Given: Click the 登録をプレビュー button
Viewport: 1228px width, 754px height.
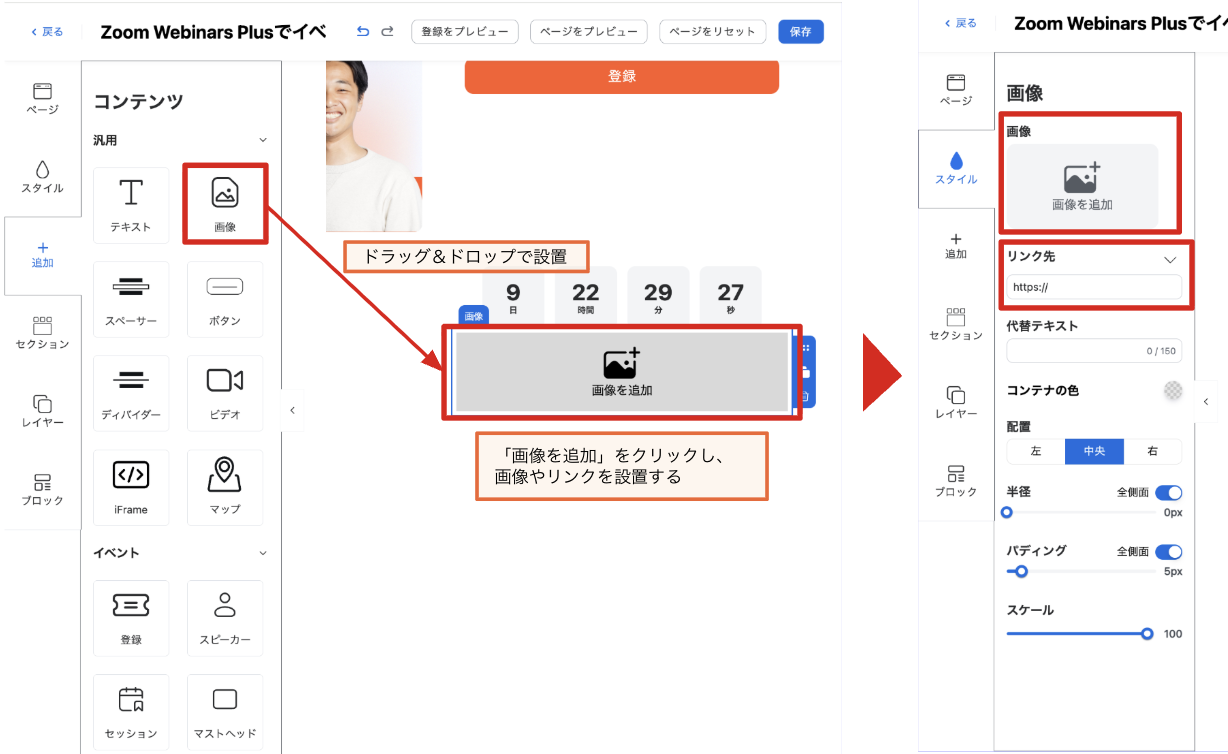Looking at the screenshot, I should 465,32.
